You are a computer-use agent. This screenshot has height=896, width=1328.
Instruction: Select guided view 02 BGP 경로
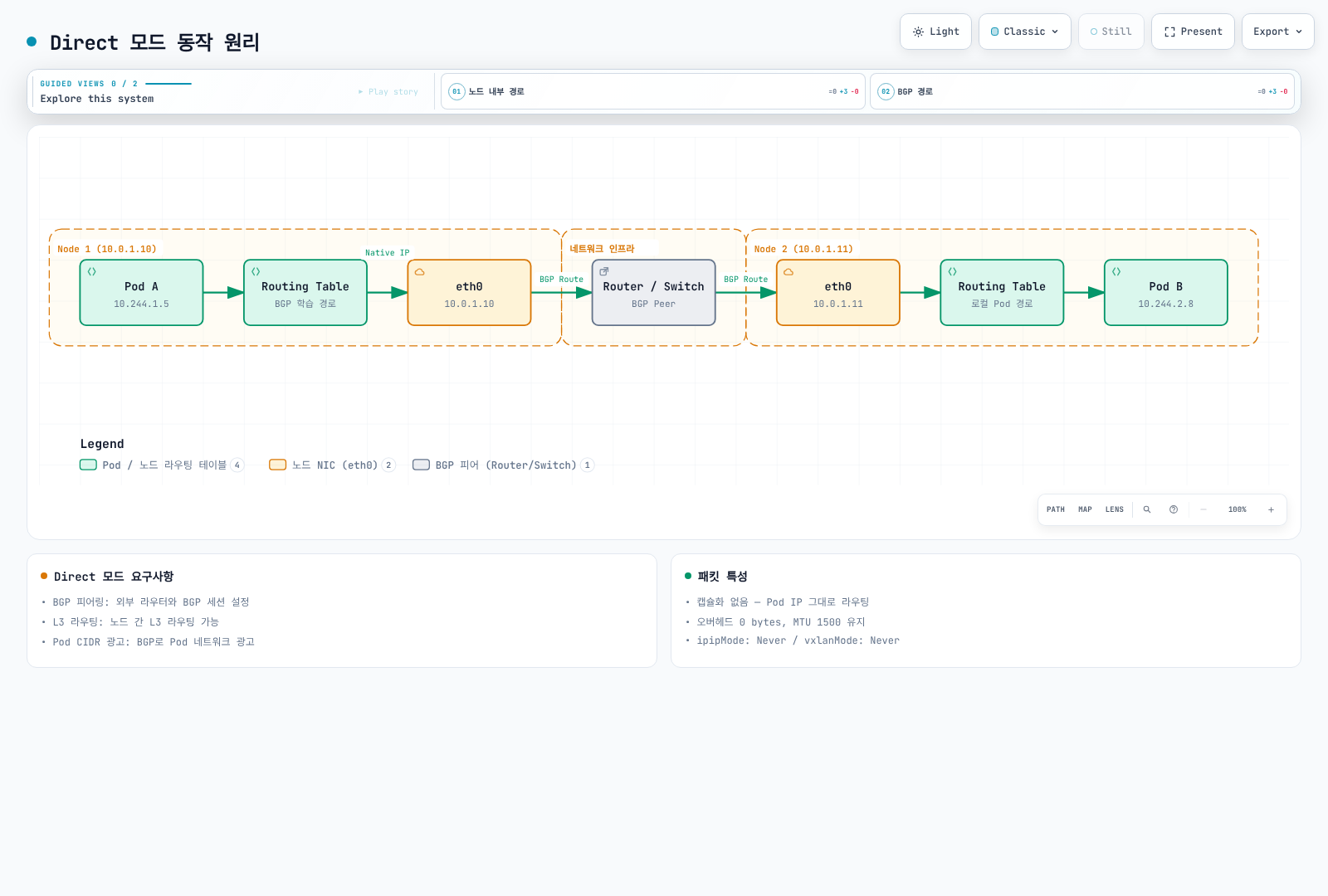coord(1082,91)
